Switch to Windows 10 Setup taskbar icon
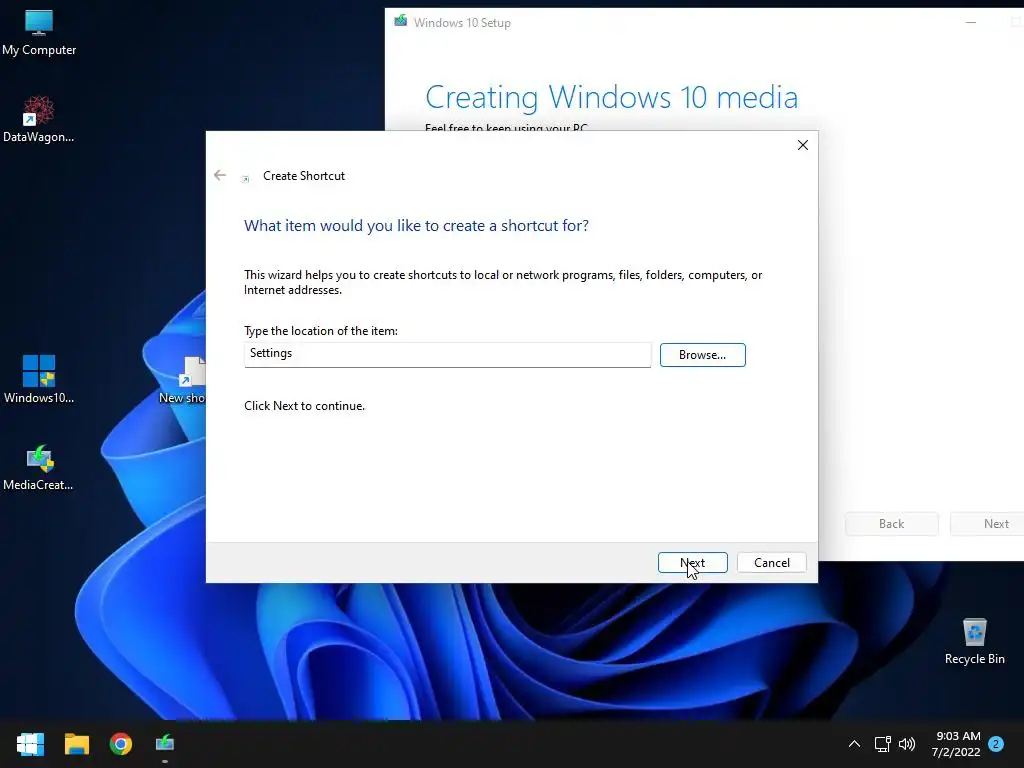The image size is (1024, 768). (165, 744)
